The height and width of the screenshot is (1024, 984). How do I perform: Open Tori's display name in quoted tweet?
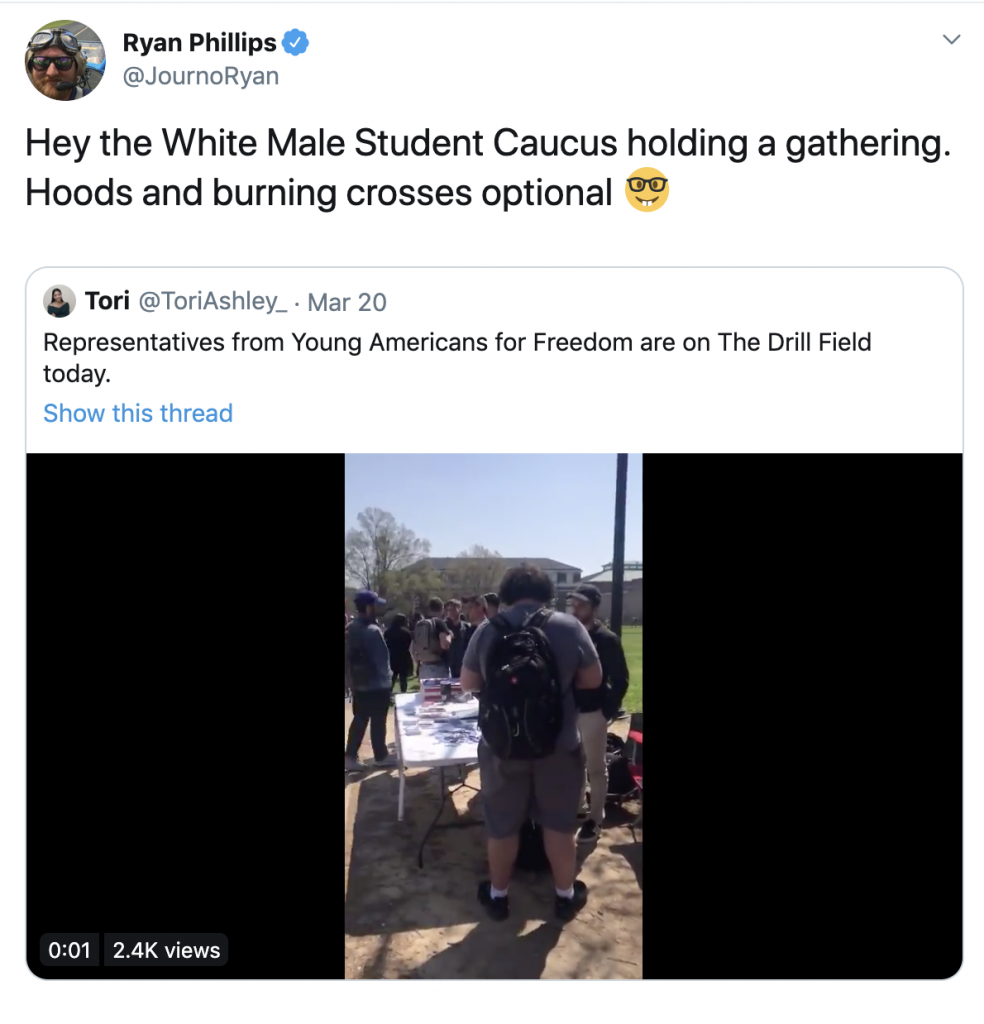coord(107,302)
